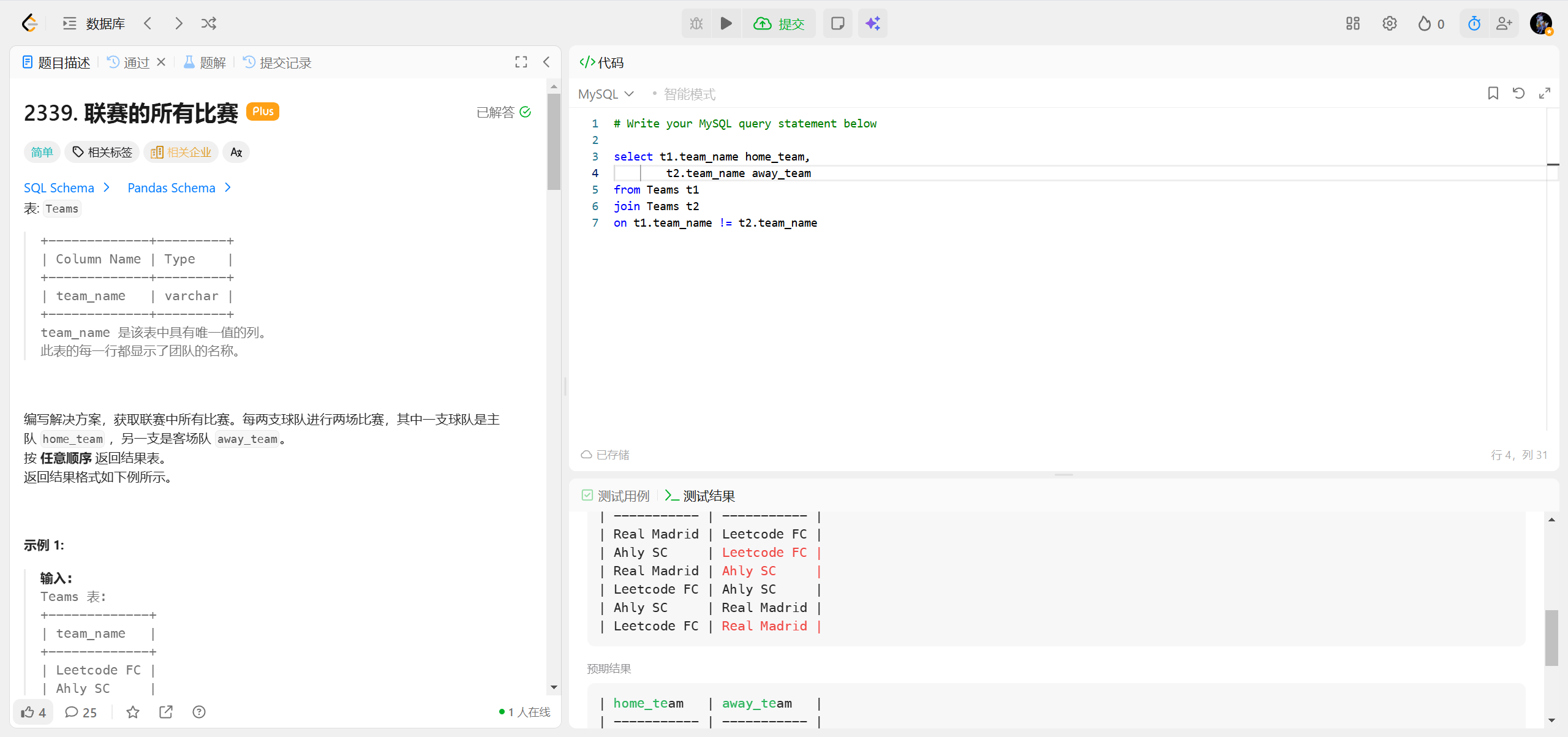Viewport: 1568px width, 737px height.
Task: Favorite the problem with the star icon
Action: tap(133, 712)
